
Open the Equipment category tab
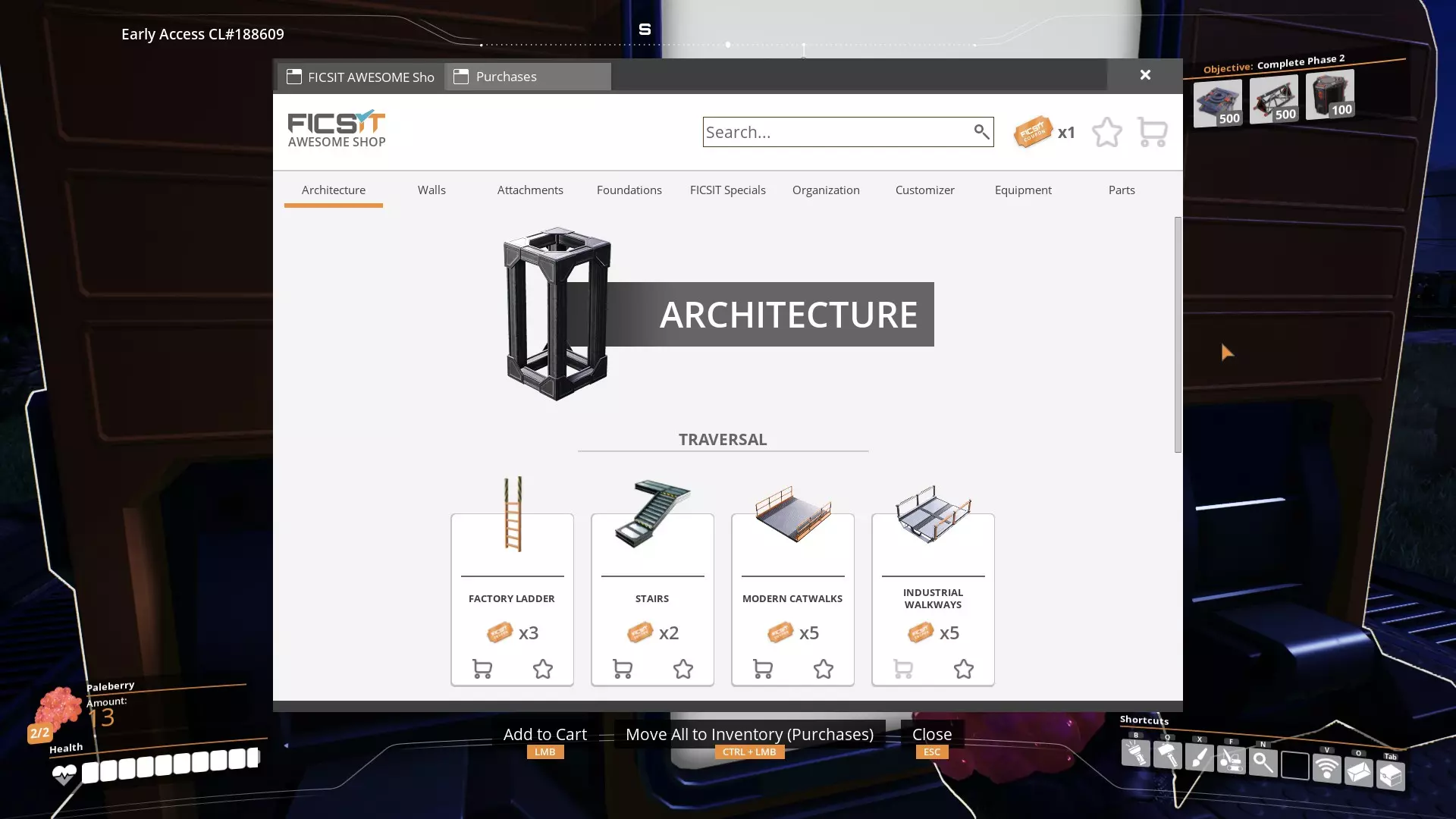[1023, 190]
